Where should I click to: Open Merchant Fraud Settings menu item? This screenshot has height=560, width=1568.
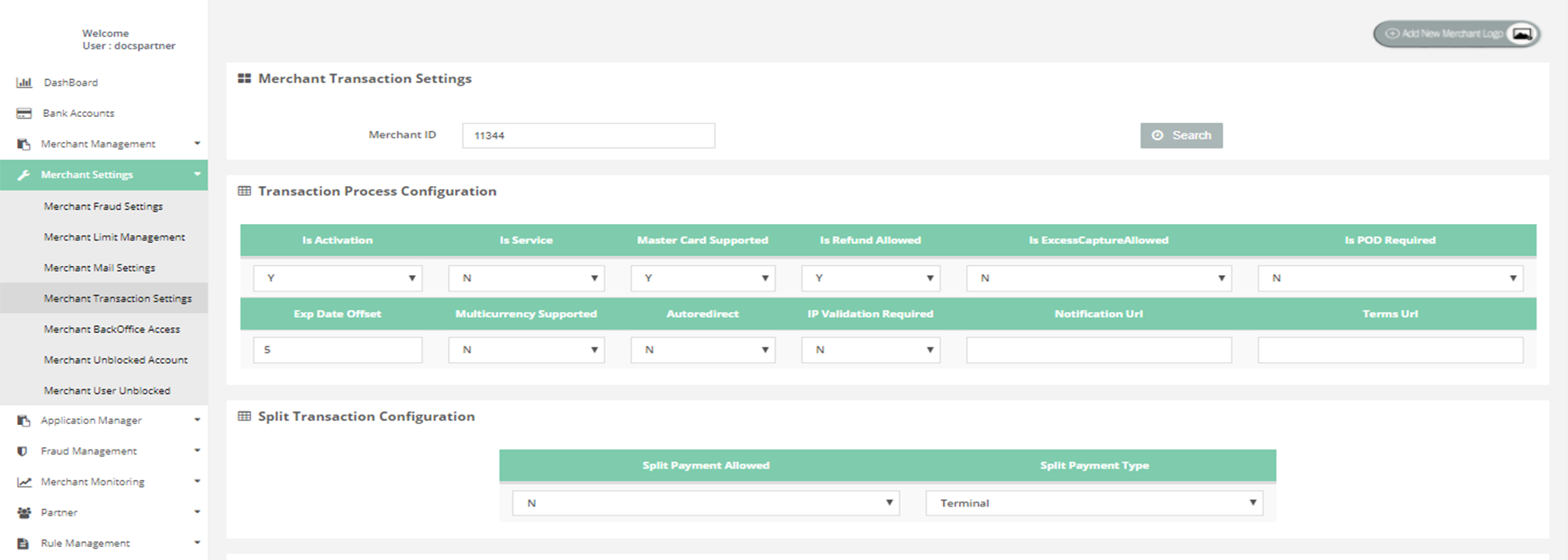pyautogui.click(x=104, y=207)
